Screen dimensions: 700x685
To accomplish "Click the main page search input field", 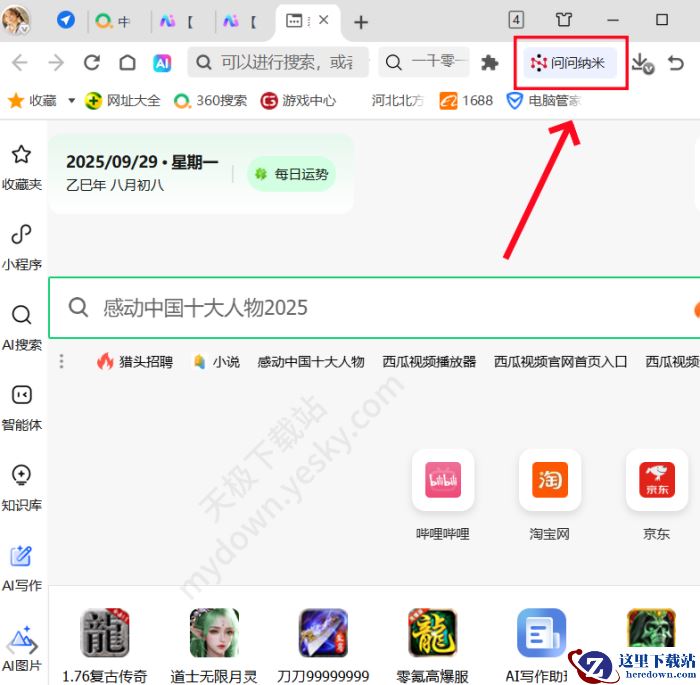I will [374, 308].
